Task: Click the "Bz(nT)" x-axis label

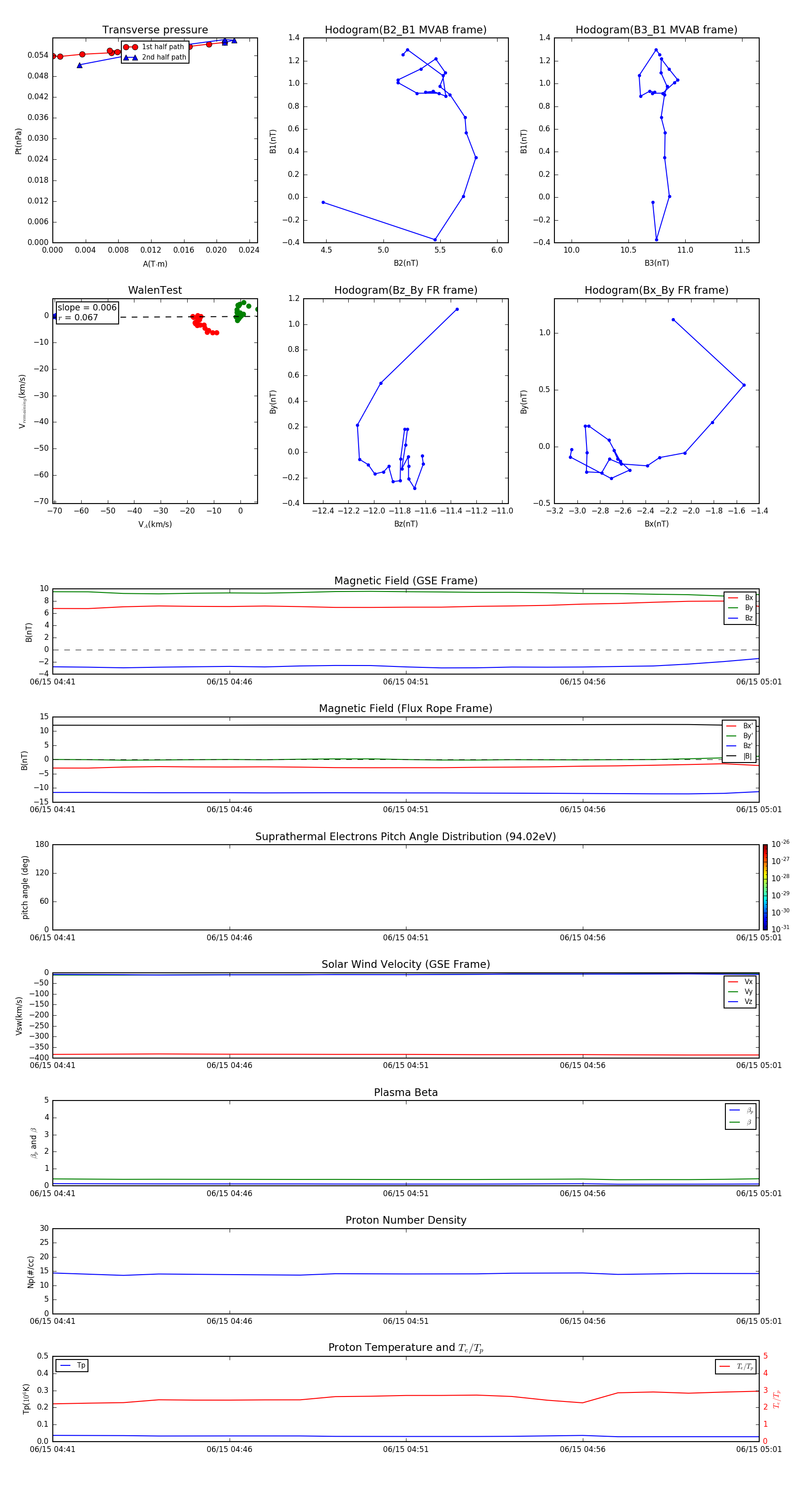Action: [406, 524]
